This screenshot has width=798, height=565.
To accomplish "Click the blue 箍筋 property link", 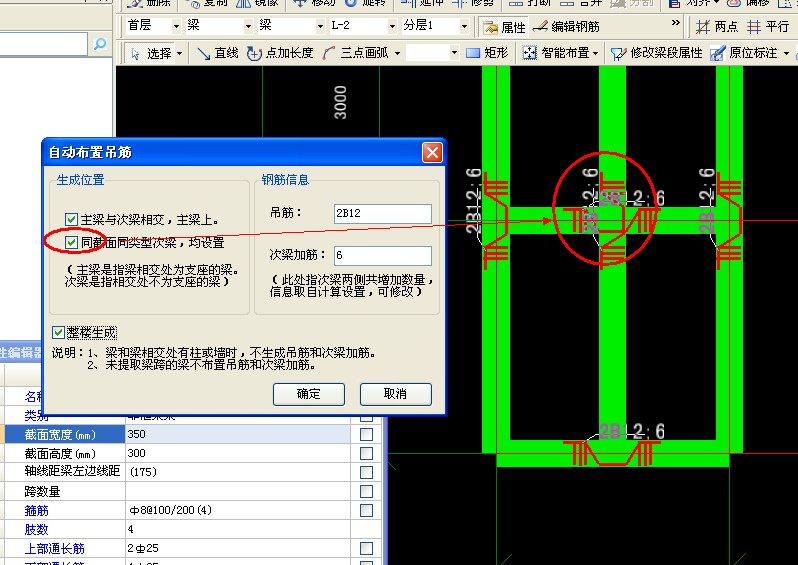I will click(x=36, y=510).
